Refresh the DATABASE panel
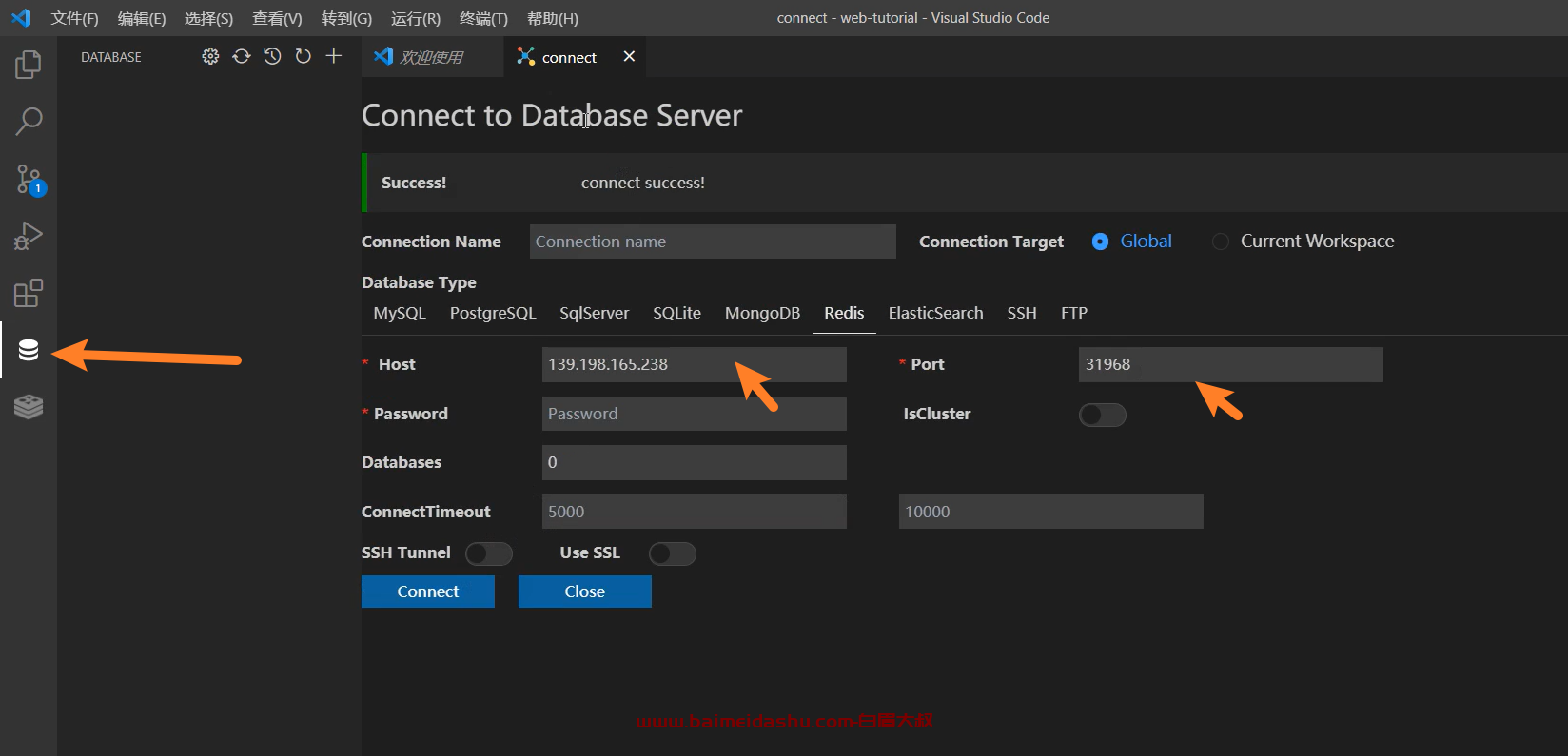Screen dimensions: 1568x756 303,56
